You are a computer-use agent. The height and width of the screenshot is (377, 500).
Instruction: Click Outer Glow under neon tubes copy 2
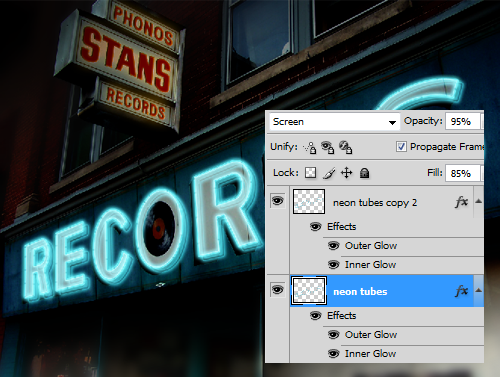pos(371,246)
